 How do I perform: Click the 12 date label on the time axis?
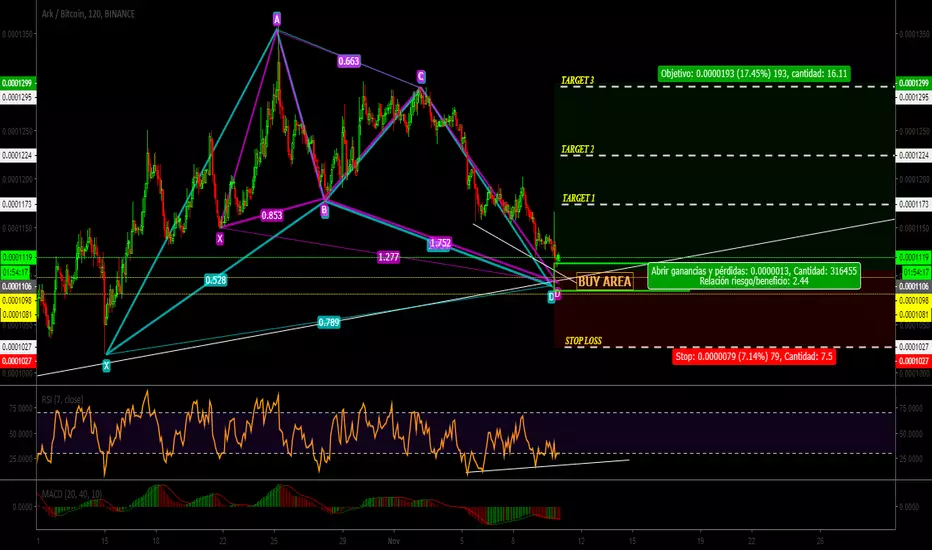pos(581,541)
